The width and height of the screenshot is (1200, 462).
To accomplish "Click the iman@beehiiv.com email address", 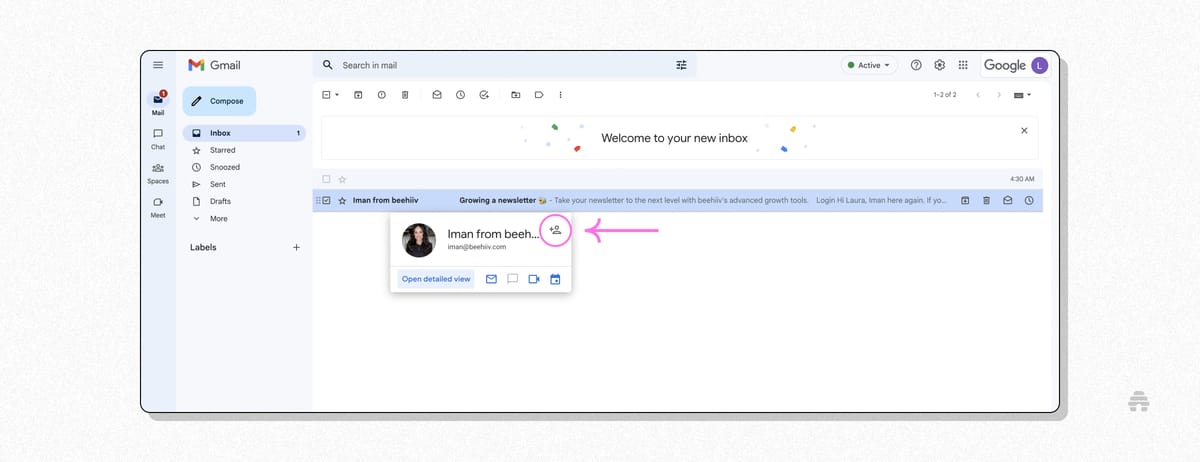I will [476, 246].
